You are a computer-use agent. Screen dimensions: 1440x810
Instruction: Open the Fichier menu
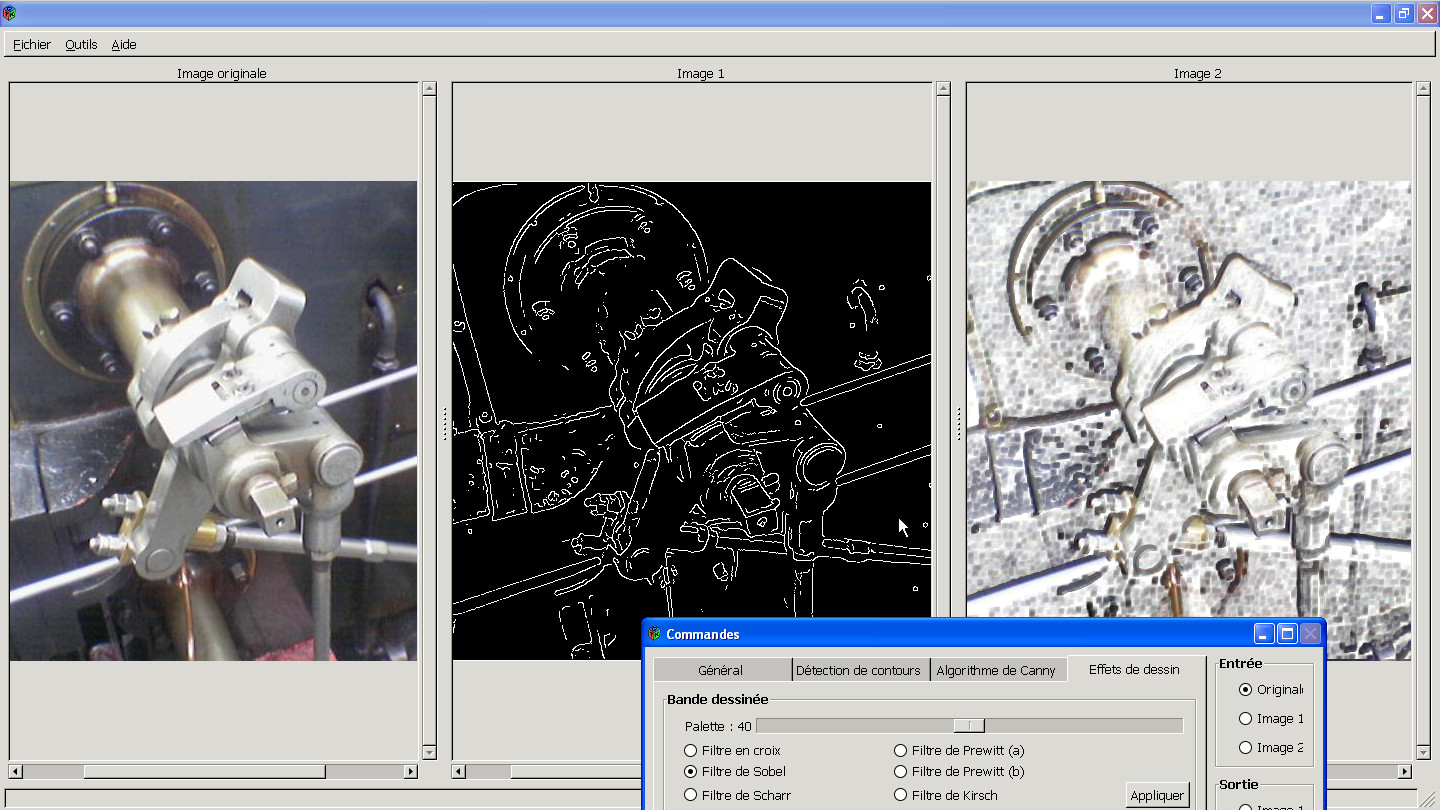tap(32, 44)
